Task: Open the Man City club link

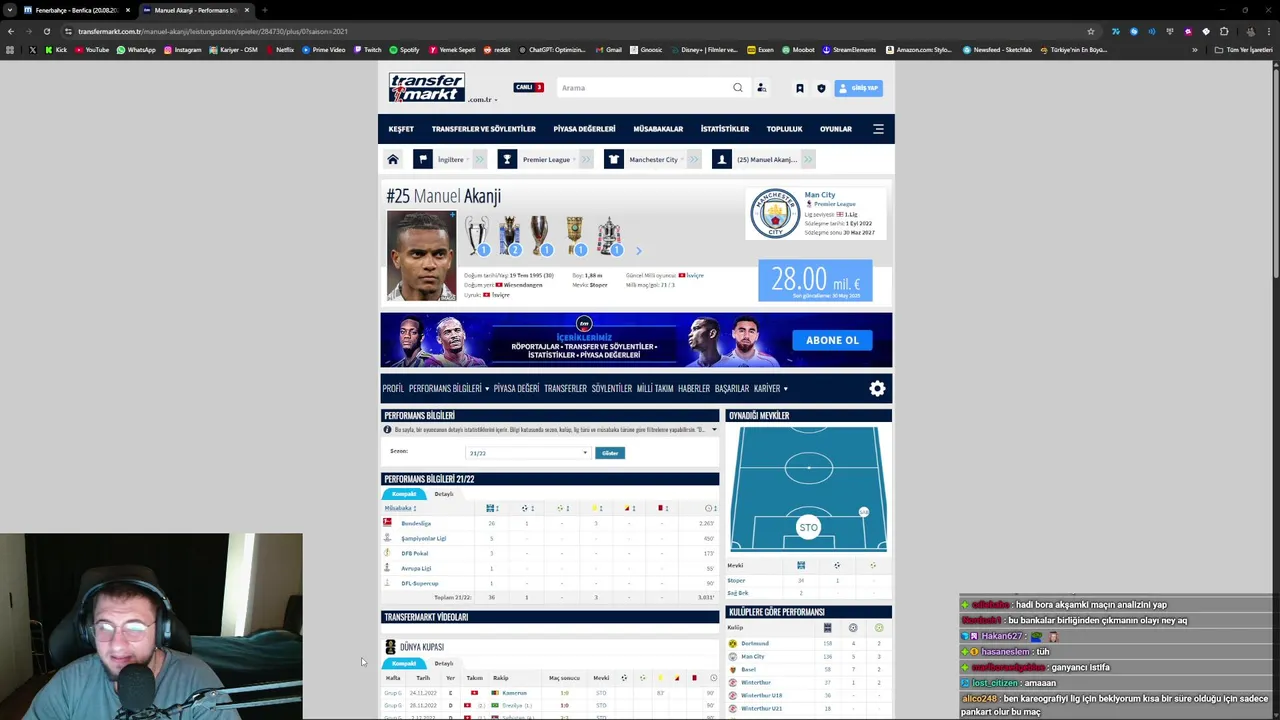Action: (x=820, y=195)
